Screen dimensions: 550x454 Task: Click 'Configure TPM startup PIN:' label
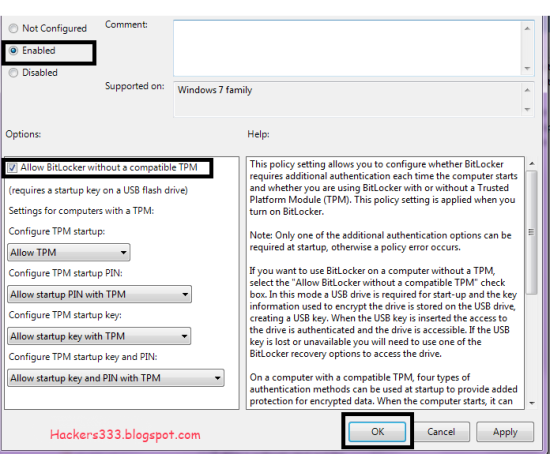[66, 273]
